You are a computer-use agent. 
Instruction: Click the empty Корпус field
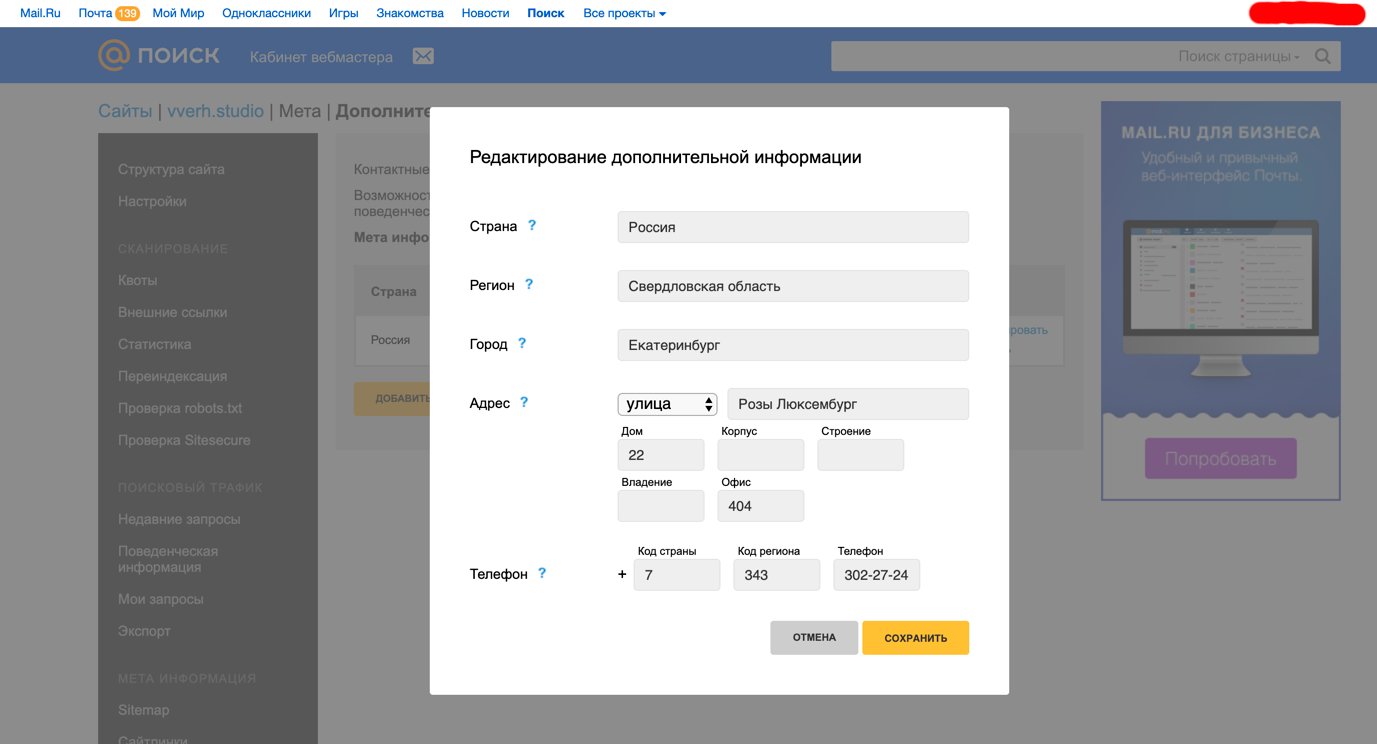pos(761,455)
